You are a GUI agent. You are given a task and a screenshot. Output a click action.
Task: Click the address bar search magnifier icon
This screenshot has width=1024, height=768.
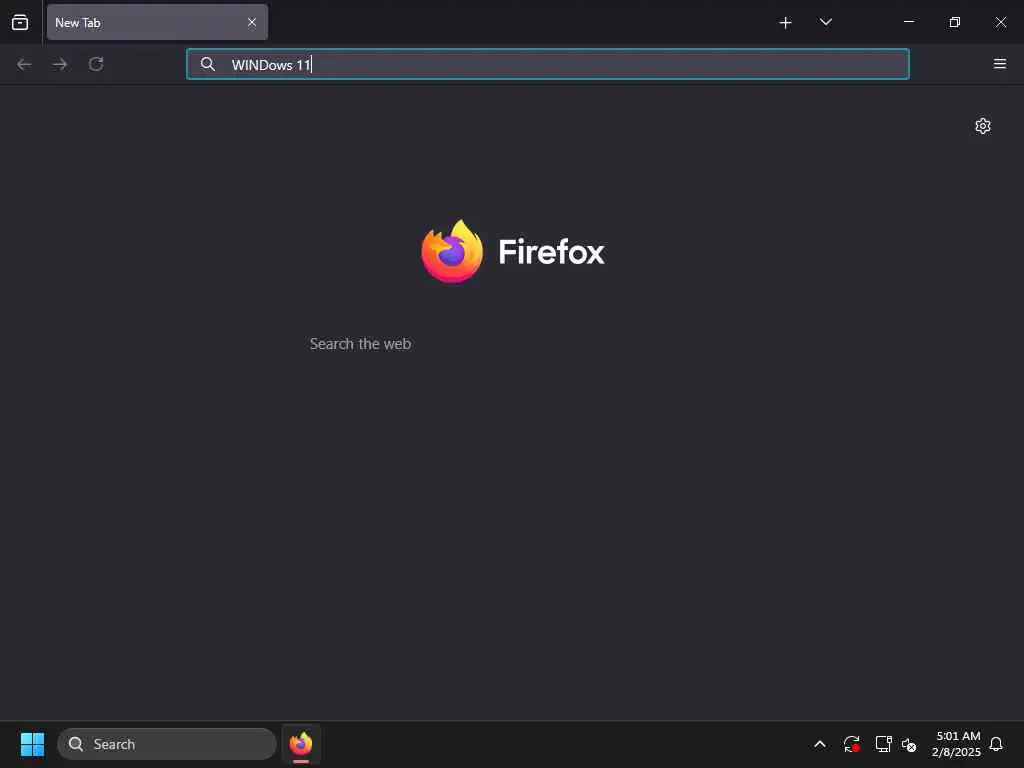[208, 64]
